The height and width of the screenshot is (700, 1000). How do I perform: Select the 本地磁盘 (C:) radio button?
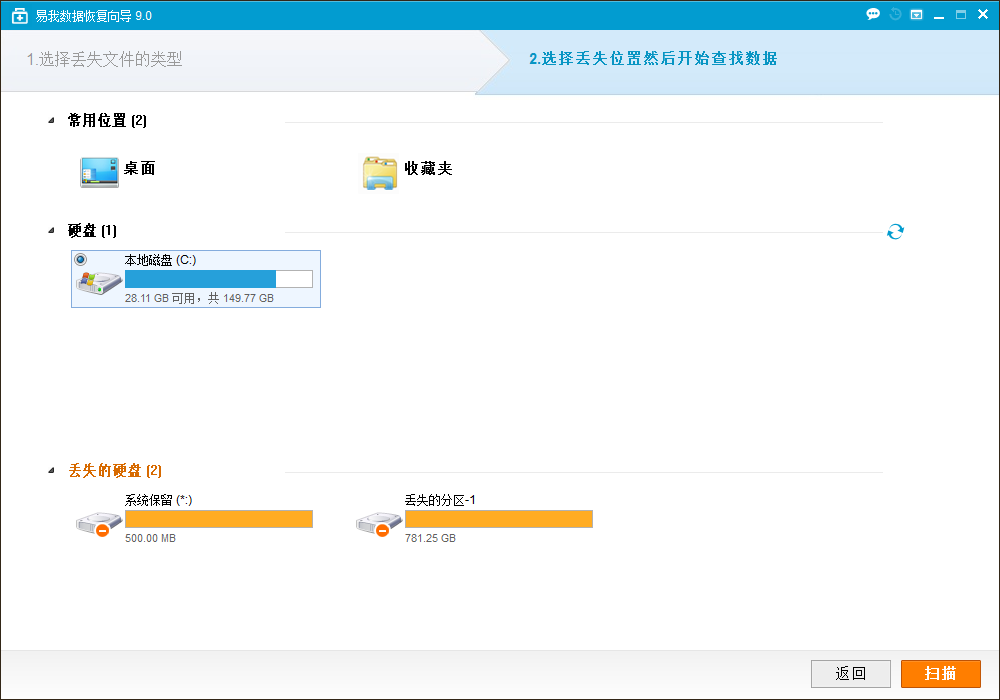click(x=80, y=259)
